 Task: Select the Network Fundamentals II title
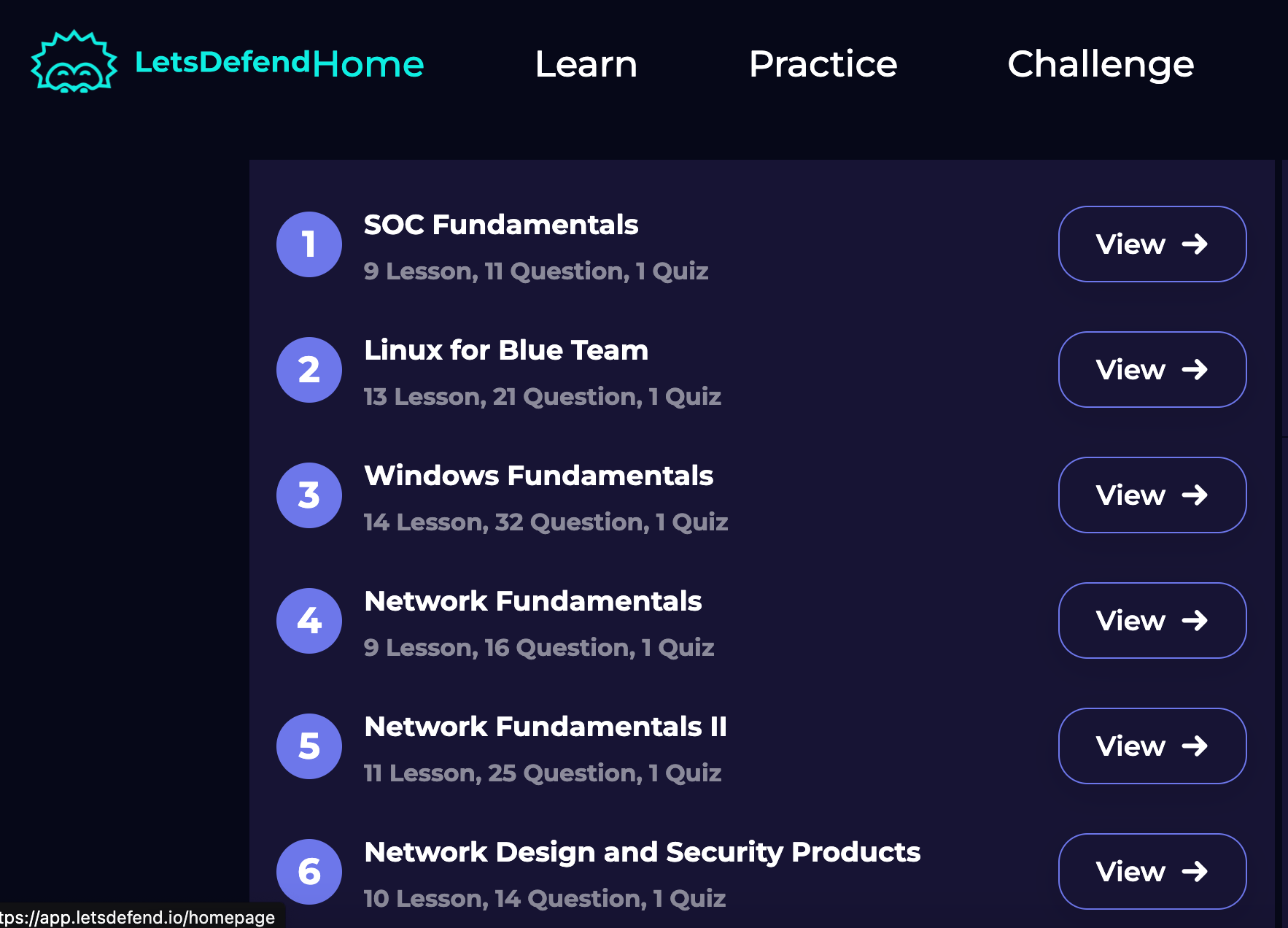(x=546, y=727)
